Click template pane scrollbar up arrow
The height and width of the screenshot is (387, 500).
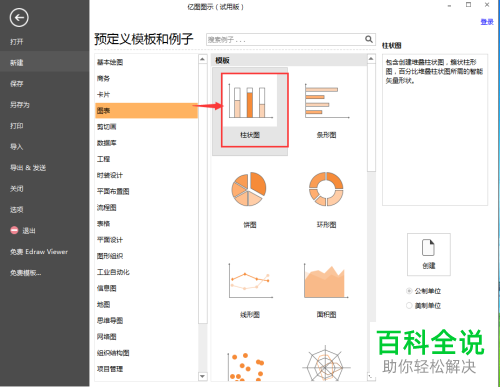tap(371, 59)
